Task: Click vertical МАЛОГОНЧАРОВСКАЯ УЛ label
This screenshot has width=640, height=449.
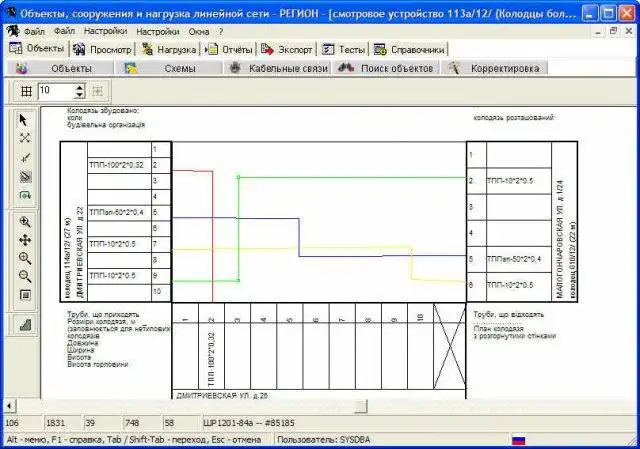Action: pyautogui.click(x=560, y=239)
